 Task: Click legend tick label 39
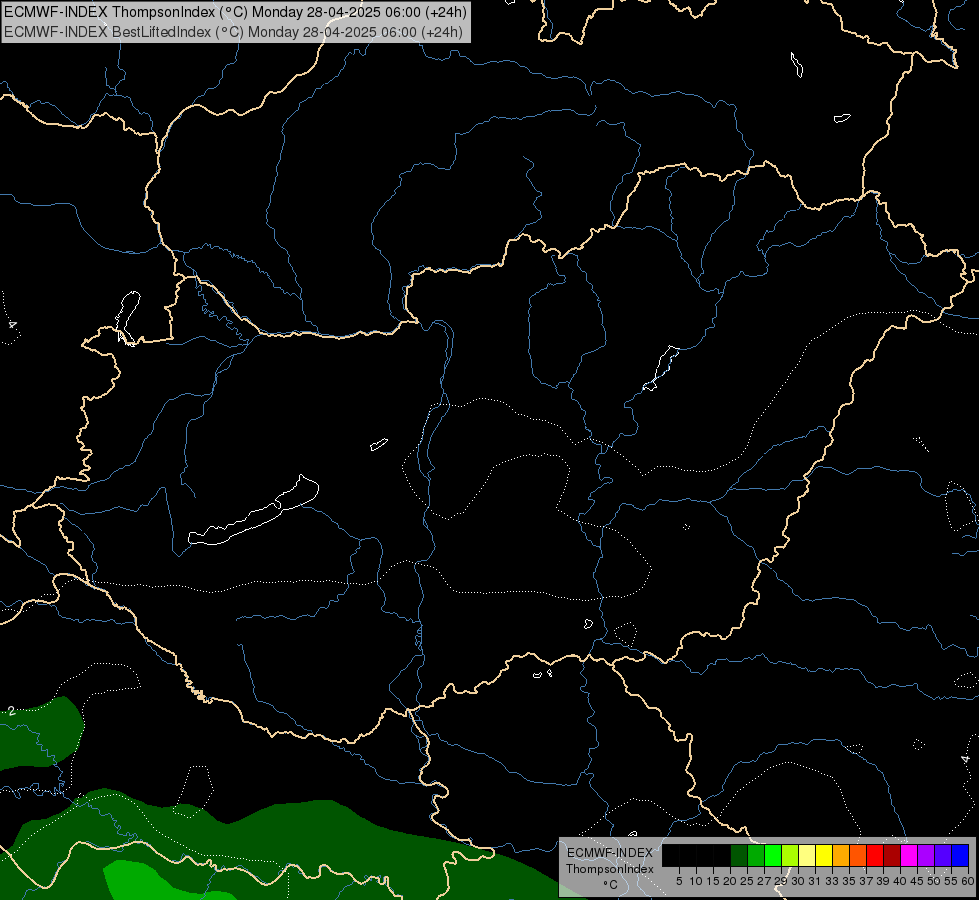tap(883, 881)
